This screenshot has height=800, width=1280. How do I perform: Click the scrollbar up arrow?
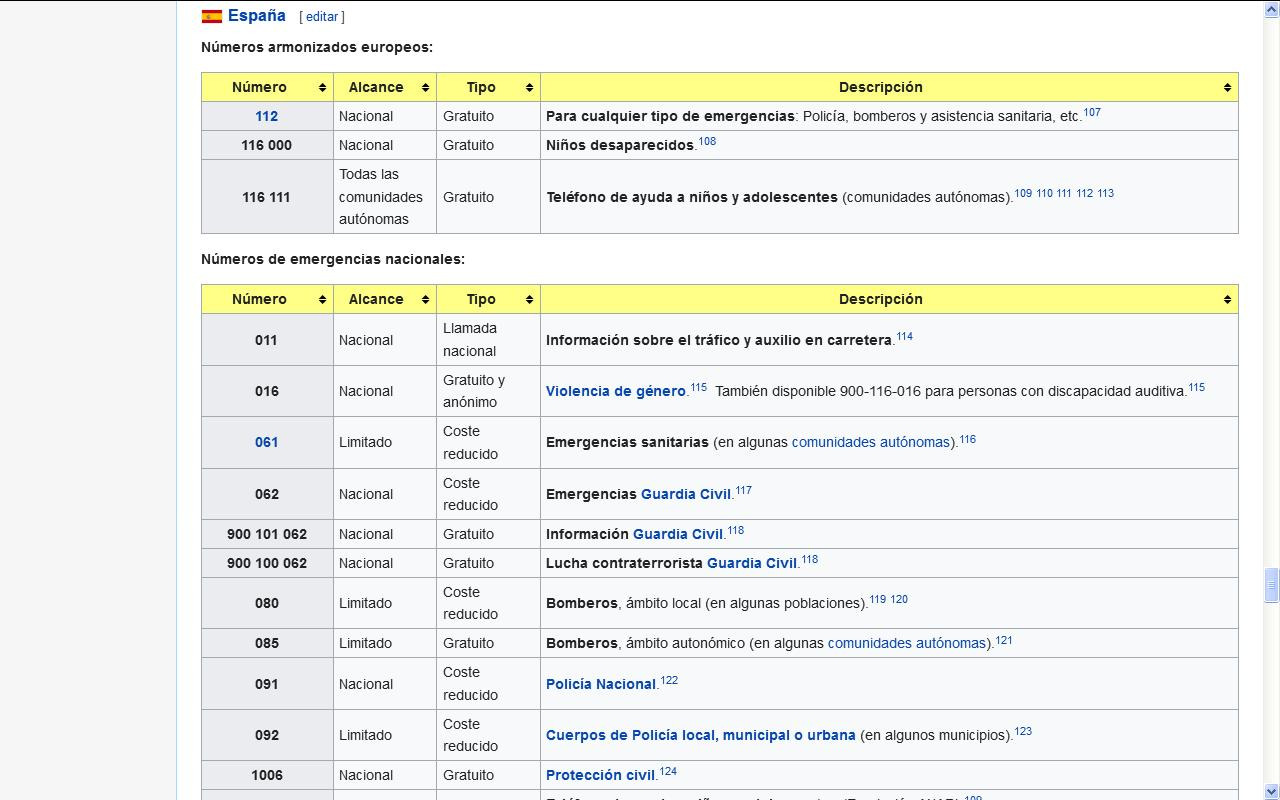(1272, 9)
